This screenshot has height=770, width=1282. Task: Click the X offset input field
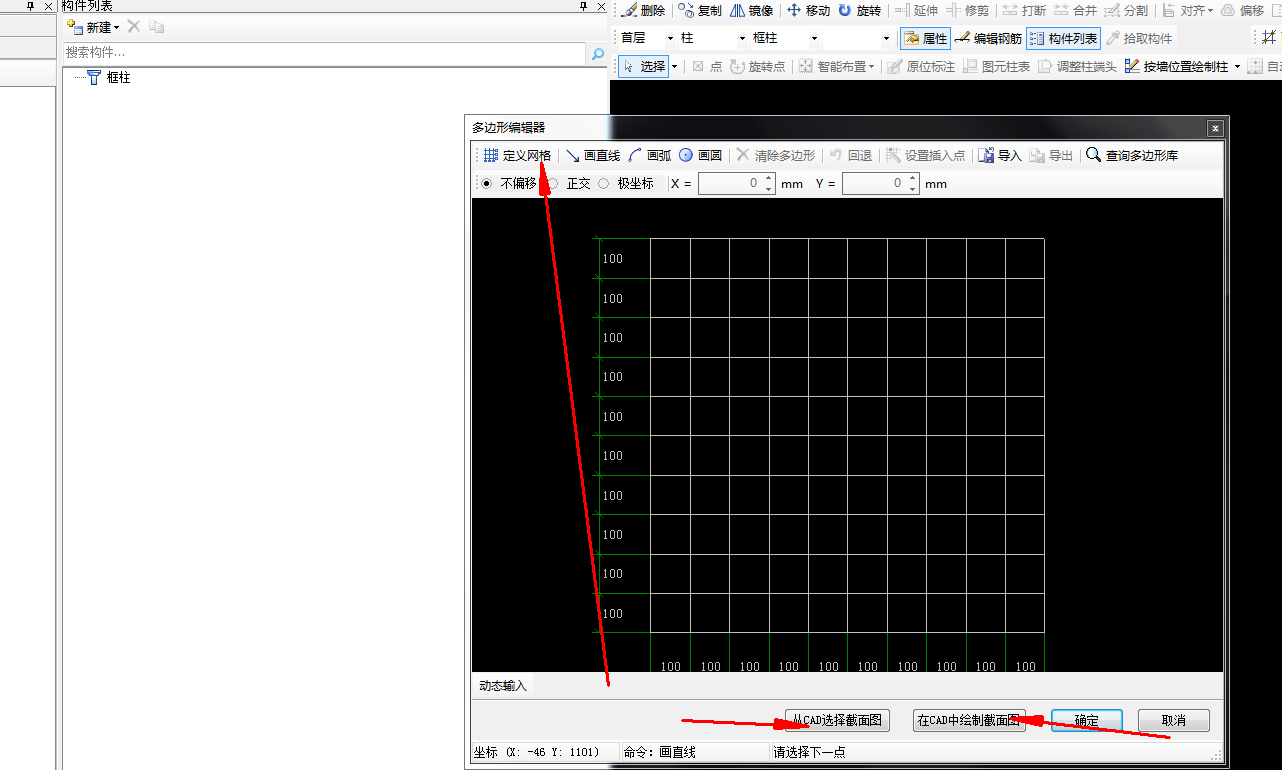point(730,184)
